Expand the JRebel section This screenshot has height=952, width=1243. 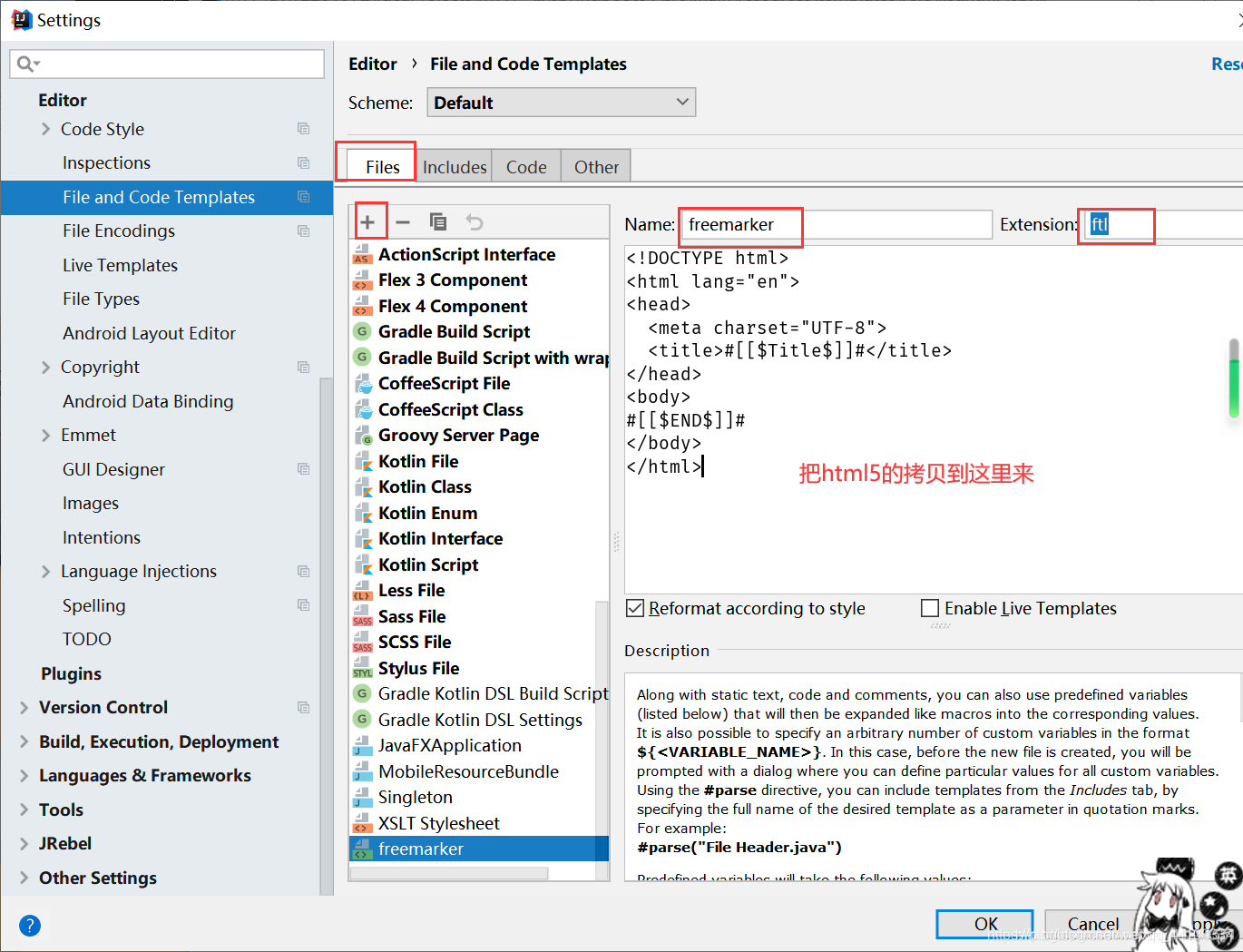coord(24,843)
